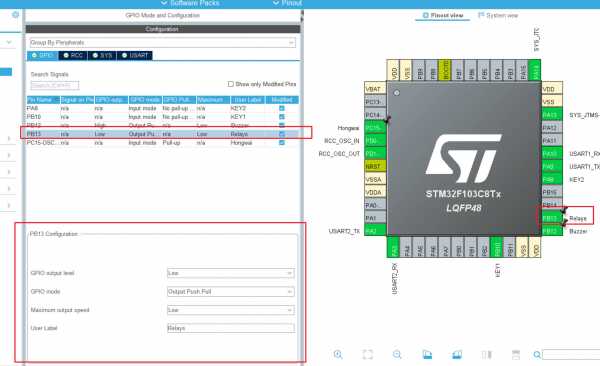Toggle Modified checkbox in PB13 row
This screenshot has width=600, height=366.
coord(282,134)
